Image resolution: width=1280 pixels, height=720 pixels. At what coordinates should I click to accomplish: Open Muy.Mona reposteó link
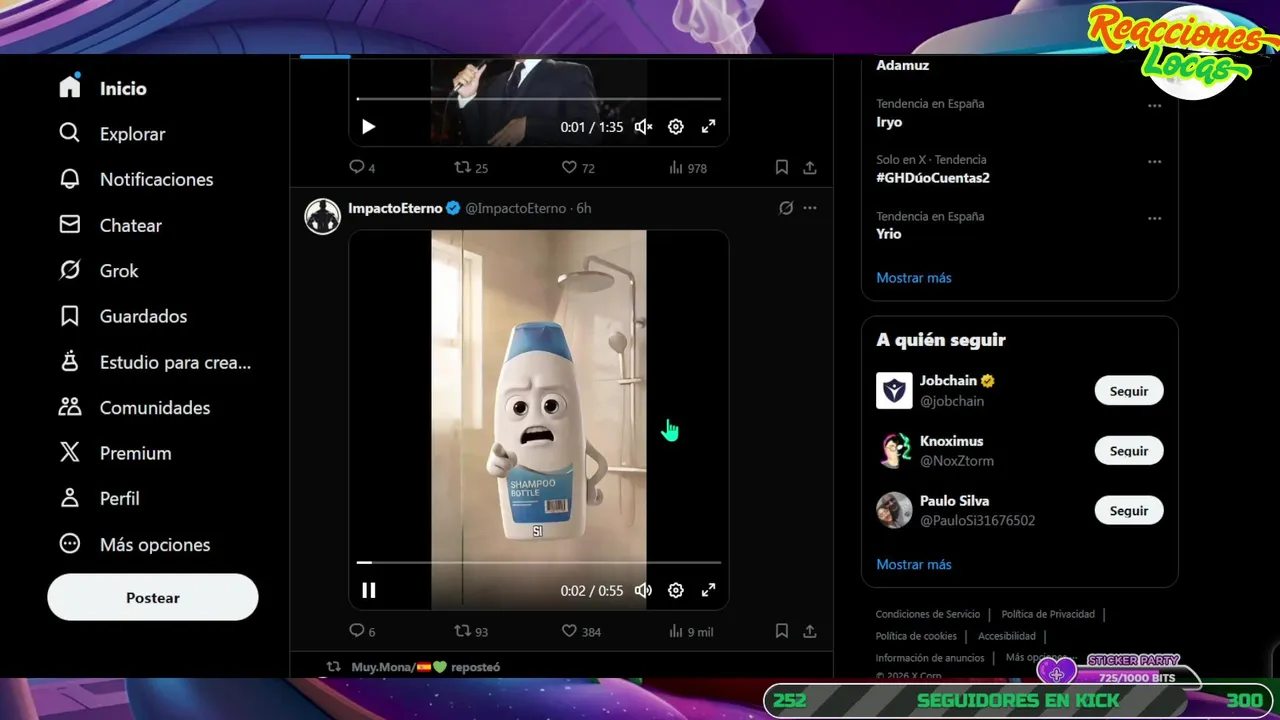[426, 667]
